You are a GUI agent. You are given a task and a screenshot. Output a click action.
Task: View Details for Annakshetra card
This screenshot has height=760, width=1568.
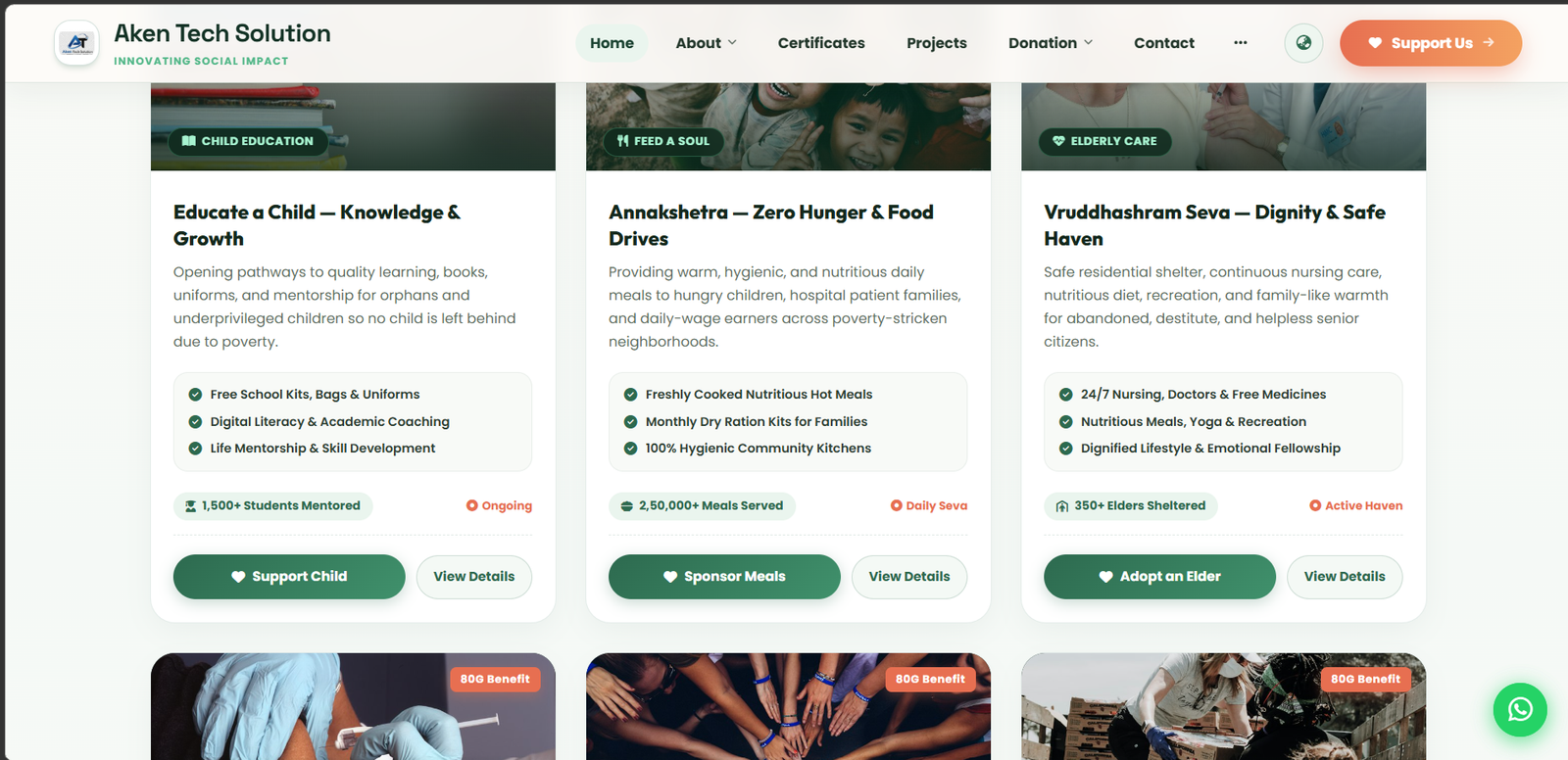(909, 577)
